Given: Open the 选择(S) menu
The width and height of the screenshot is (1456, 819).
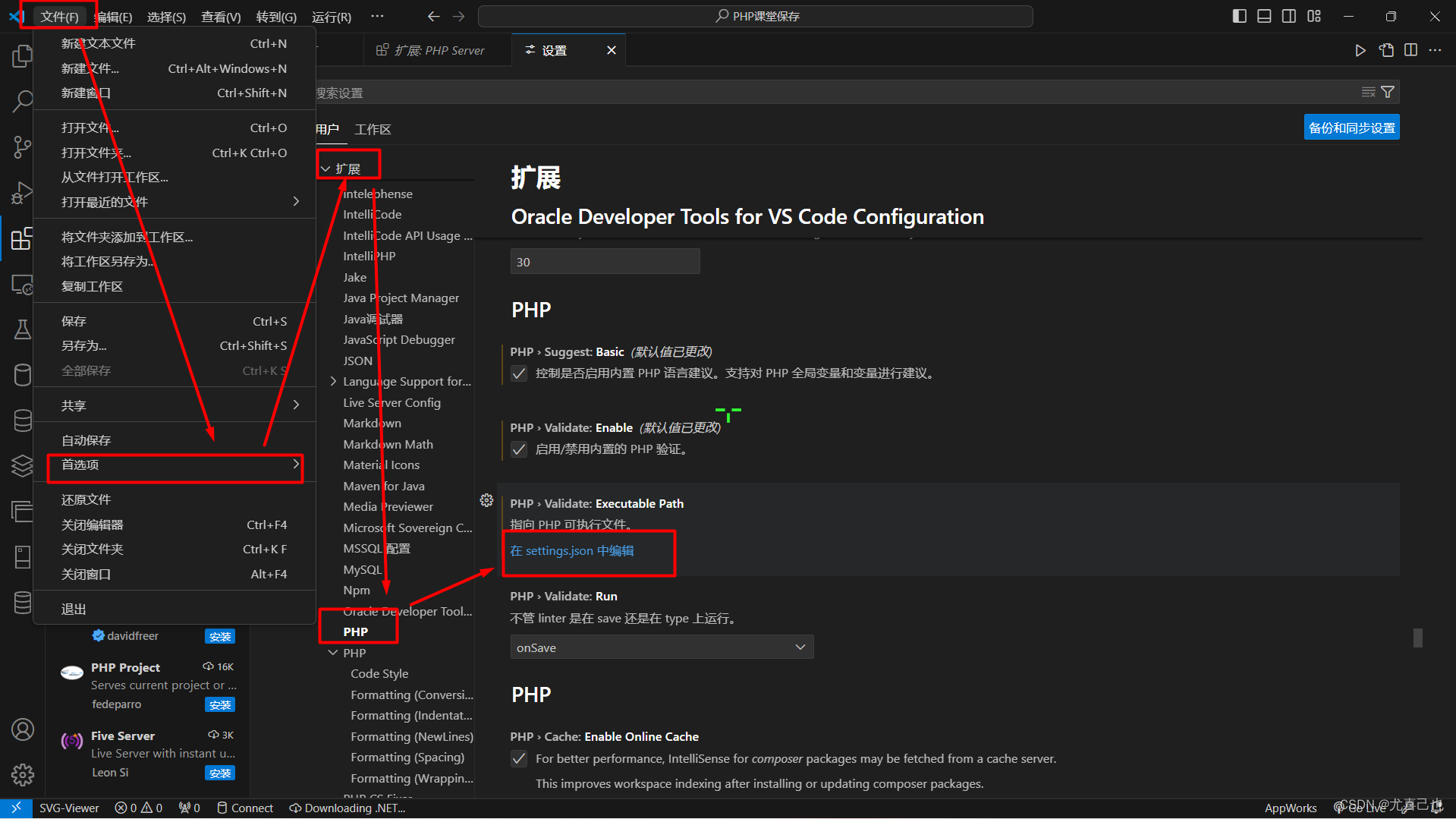Looking at the screenshot, I should pyautogui.click(x=166, y=17).
